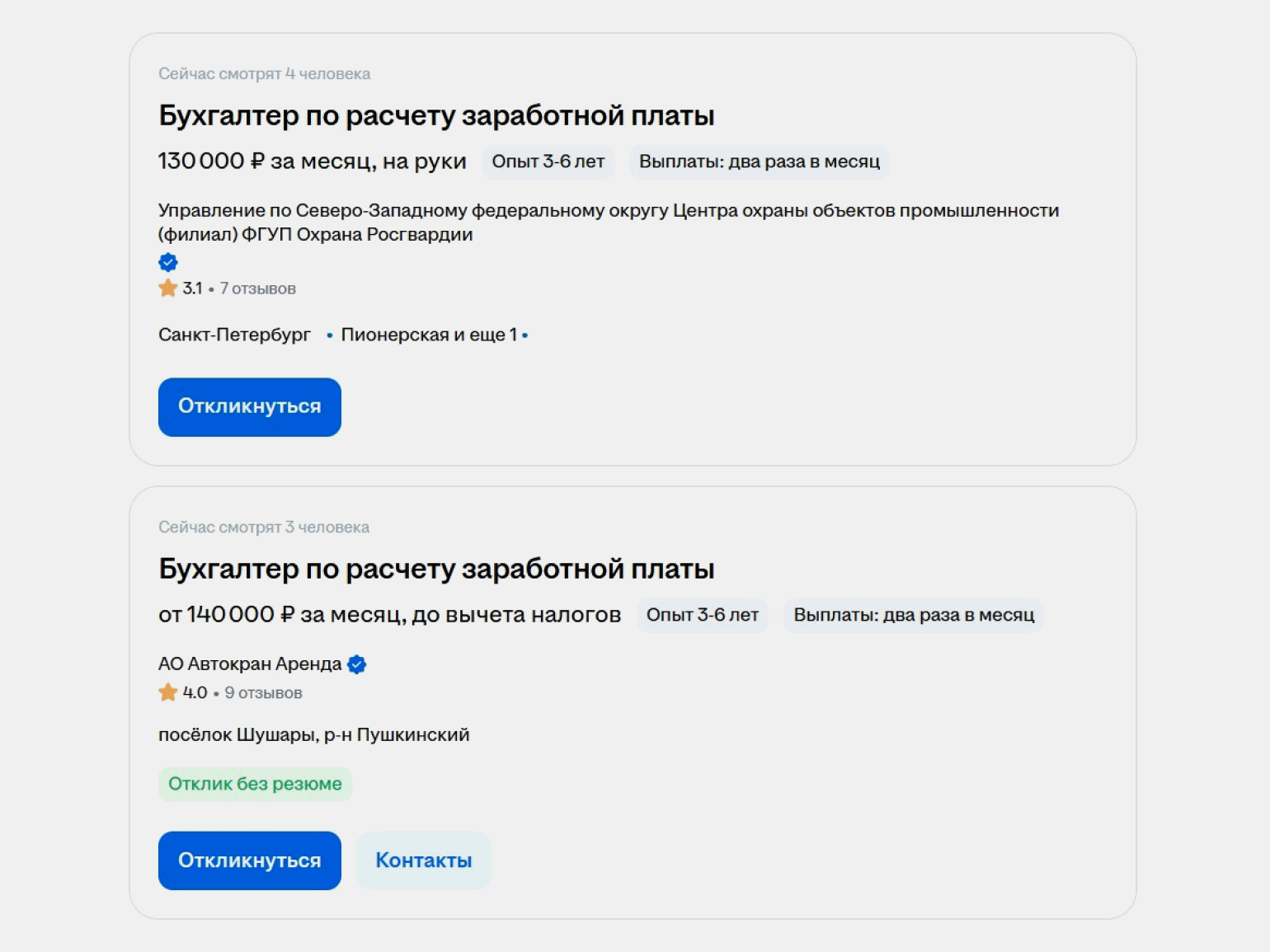1270x952 pixels.
Task: Open the second Бухгалтер vacancy from Автокран Аренда
Action: 435,570
